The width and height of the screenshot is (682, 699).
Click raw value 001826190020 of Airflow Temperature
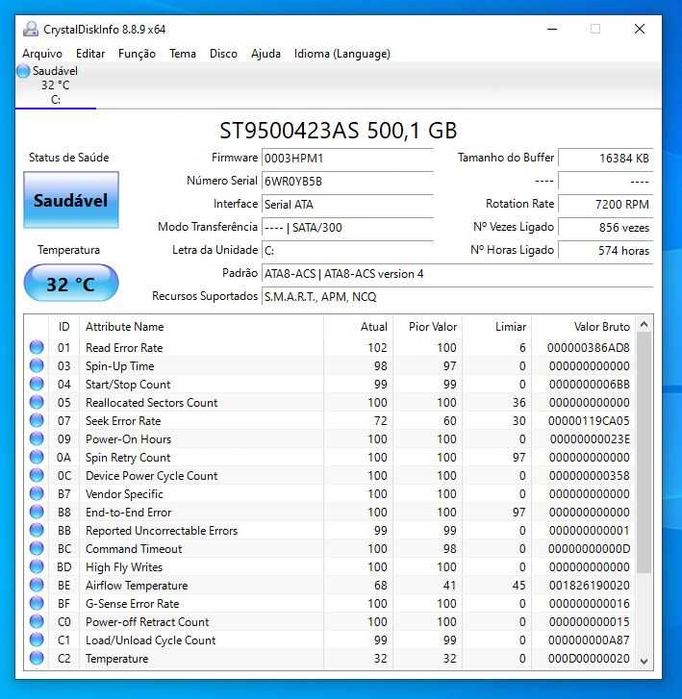pos(588,585)
